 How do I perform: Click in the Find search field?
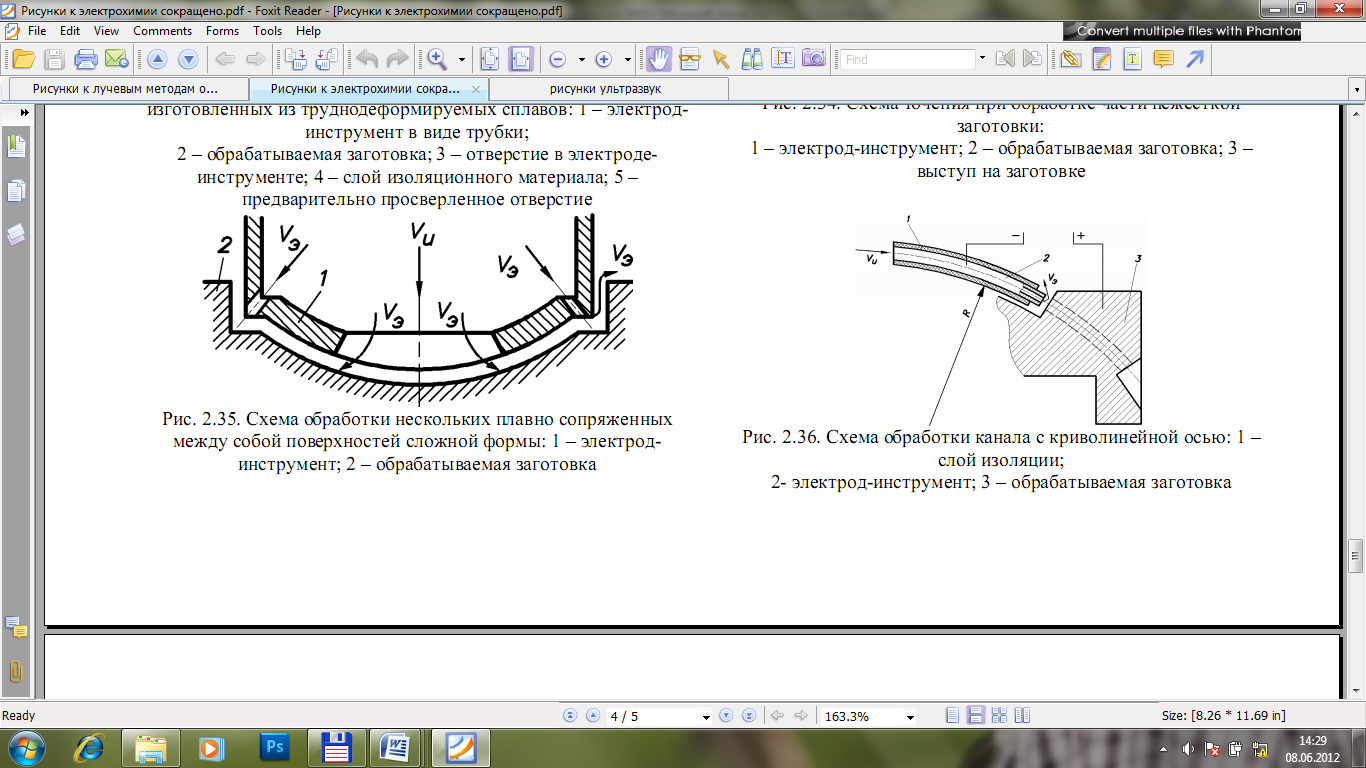tap(907, 60)
